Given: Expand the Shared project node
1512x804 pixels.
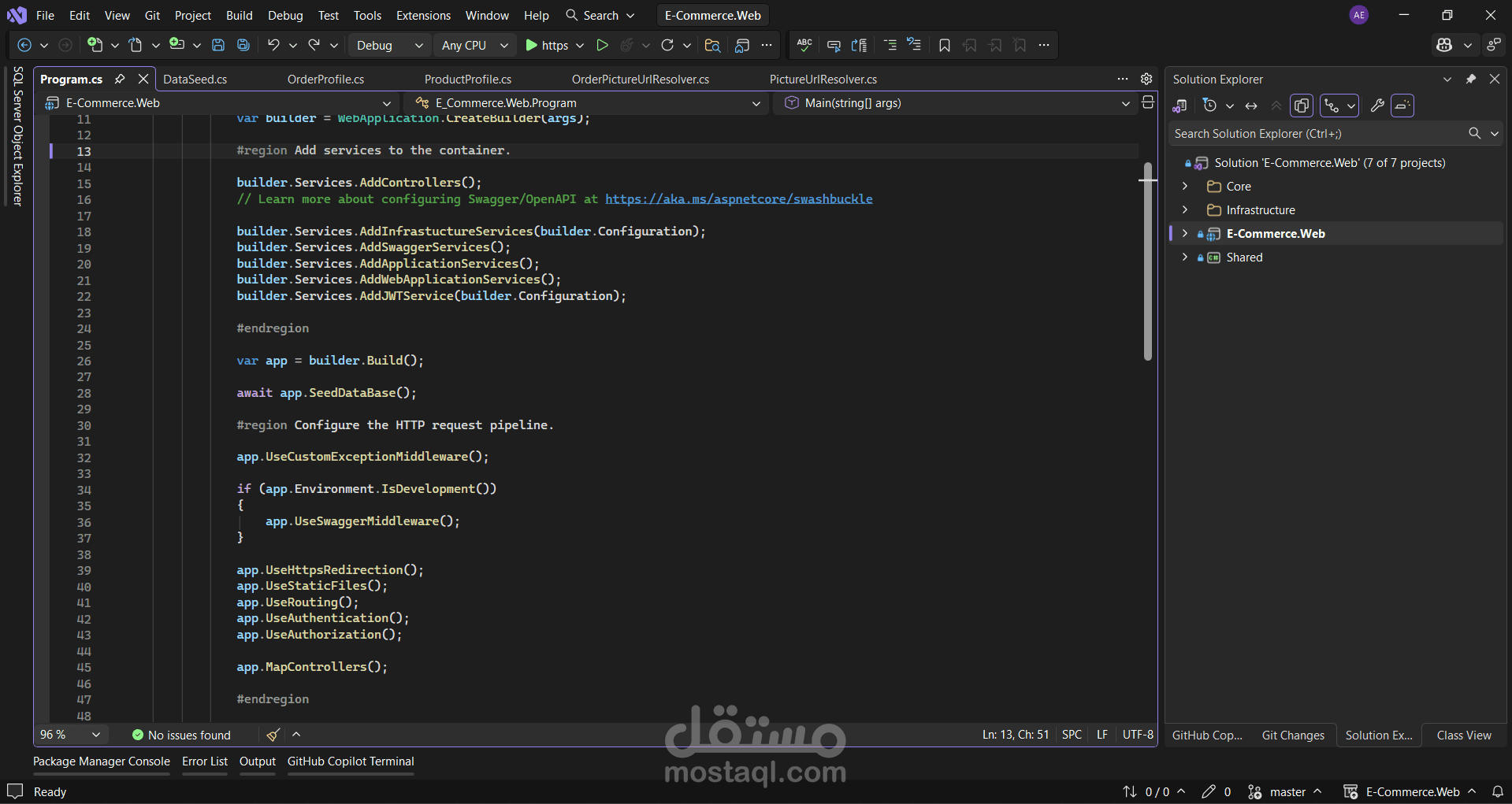Looking at the screenshot, I should coord(1185,258).
